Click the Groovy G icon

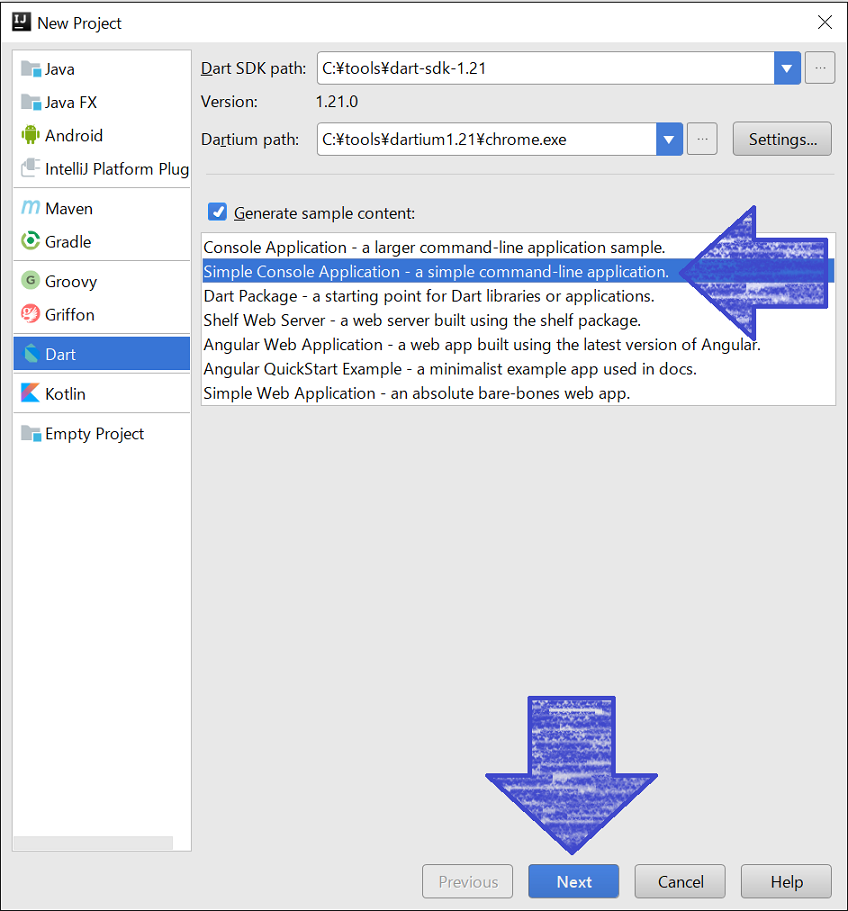pyautogui.click(x=30, y=281)
